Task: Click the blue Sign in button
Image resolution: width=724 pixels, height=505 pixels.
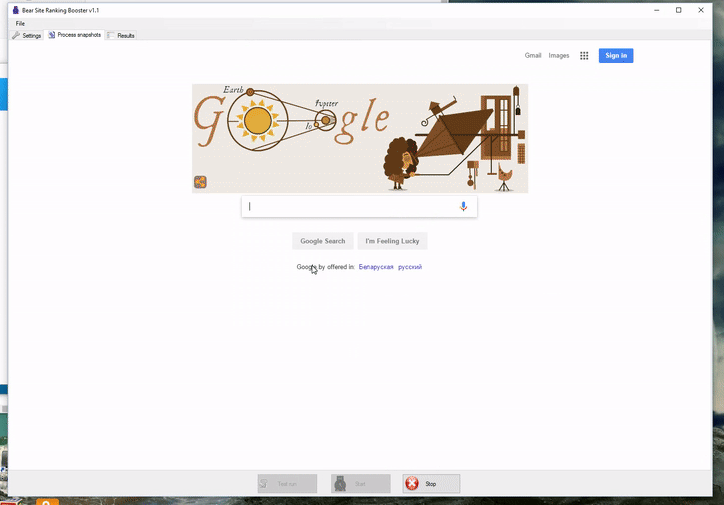Action: [616, 55]
